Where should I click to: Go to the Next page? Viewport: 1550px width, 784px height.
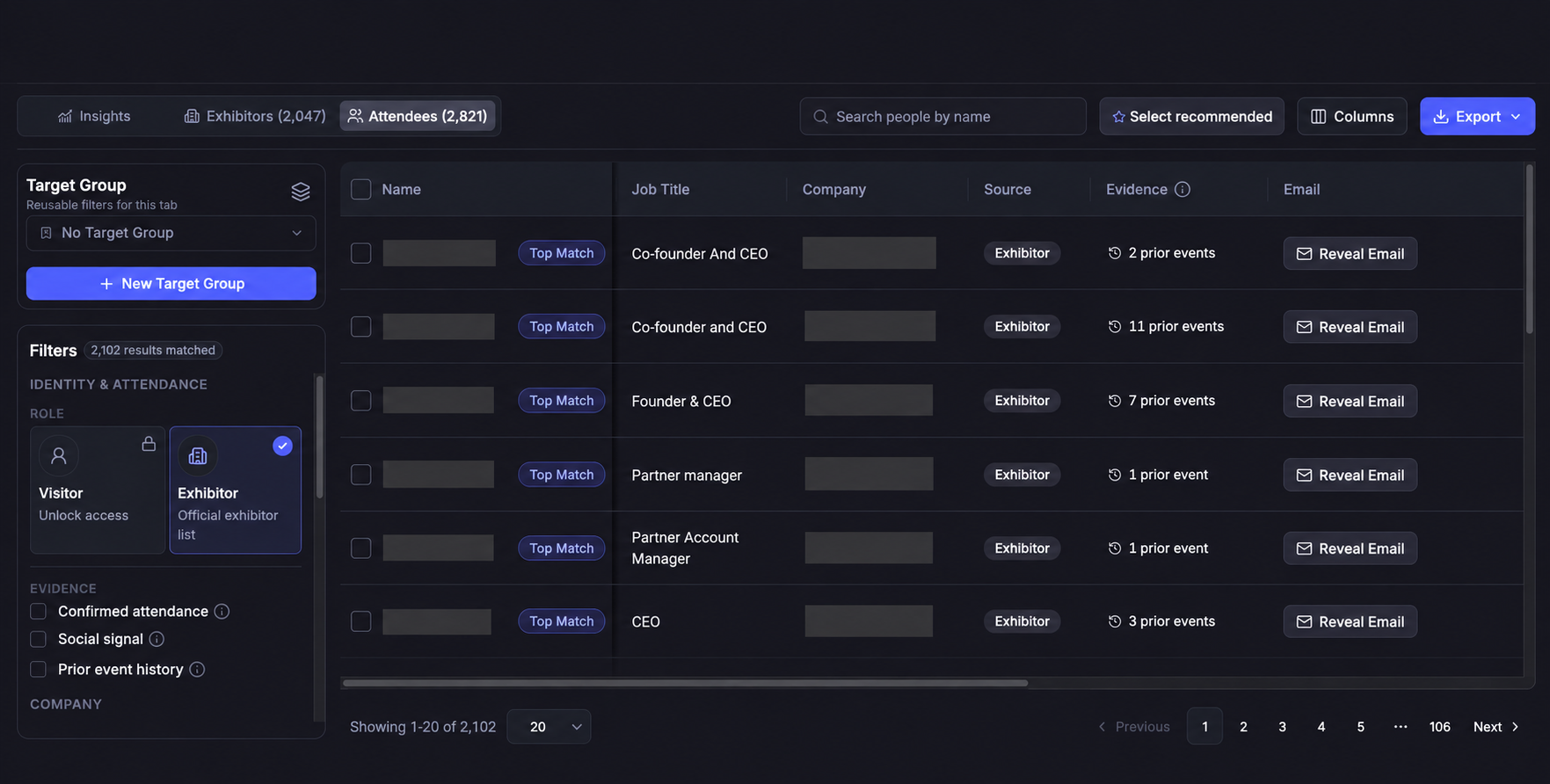1496,727
